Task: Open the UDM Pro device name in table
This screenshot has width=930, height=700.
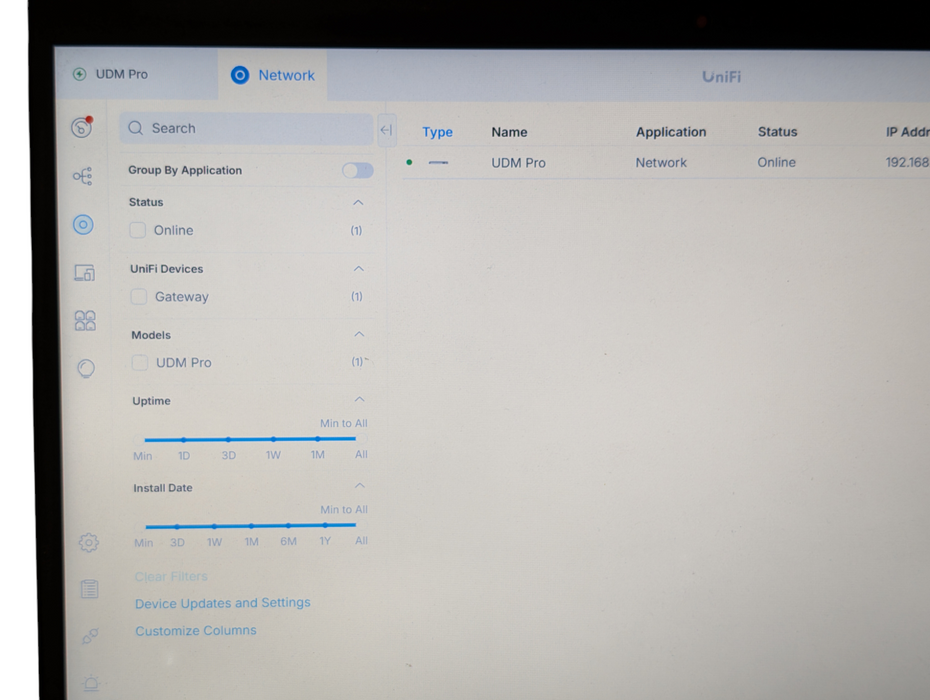Action: click(518, 163)
